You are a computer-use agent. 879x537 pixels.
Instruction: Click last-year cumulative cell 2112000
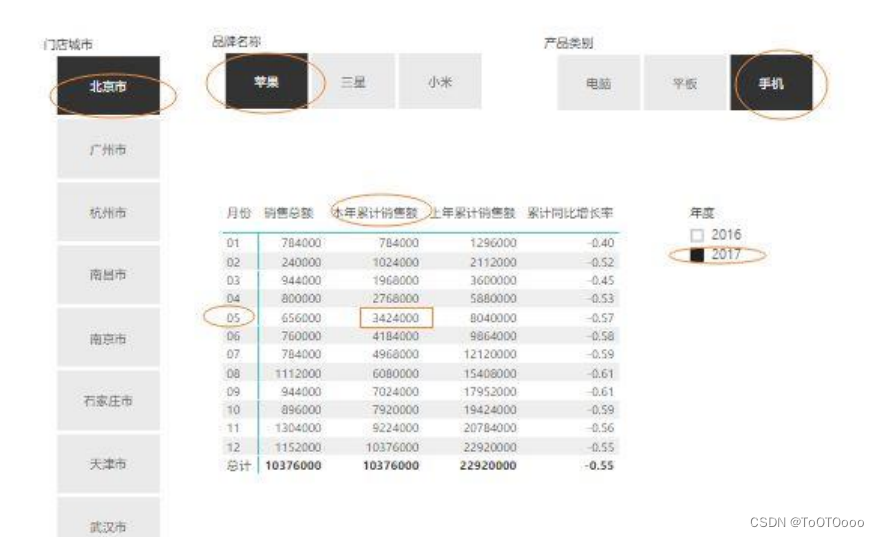pyautogui.click(x=493, y=262)
